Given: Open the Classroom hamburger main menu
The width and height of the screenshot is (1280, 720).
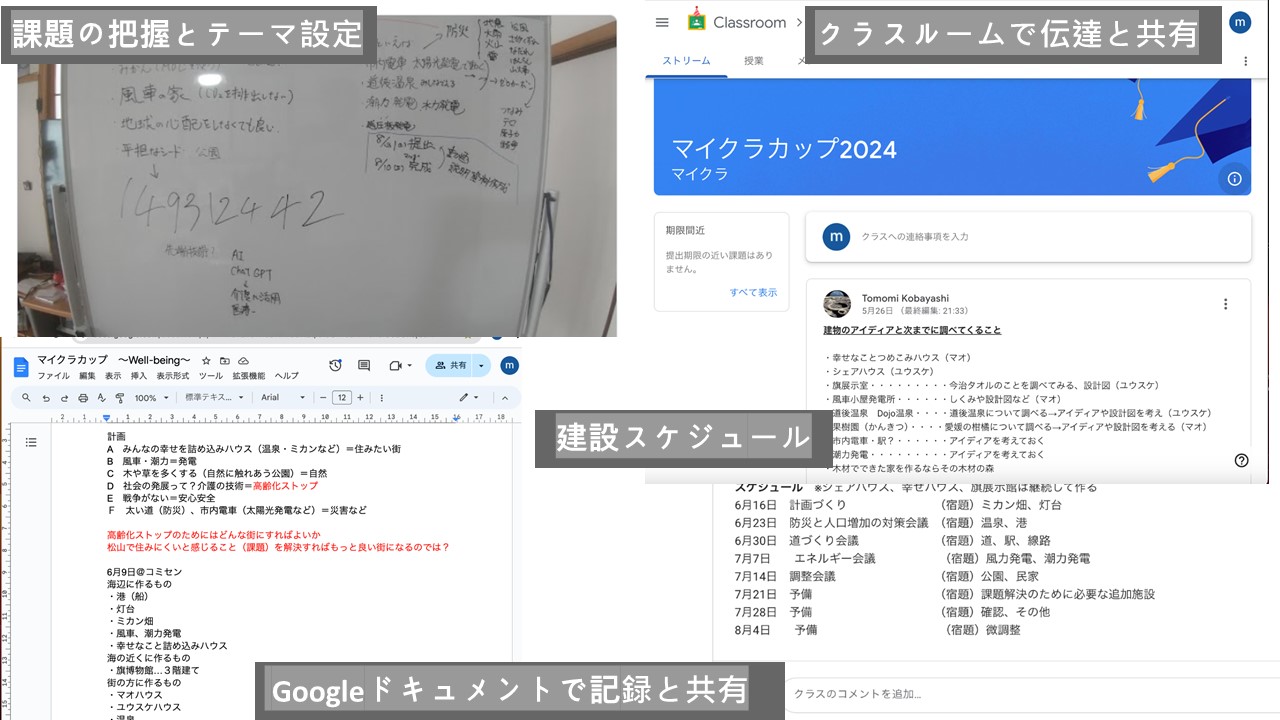Looking at the screenshot, I should pyautogui.click(x=662, y=22).
